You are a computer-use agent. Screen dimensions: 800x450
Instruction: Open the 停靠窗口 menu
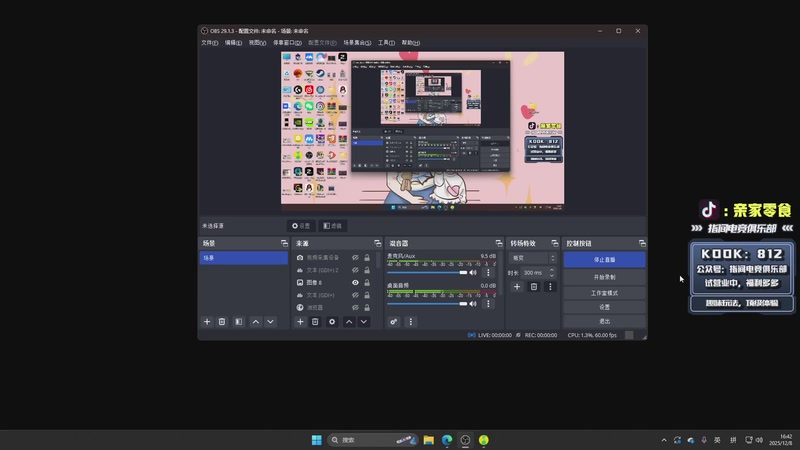click(x=287, y=43)
